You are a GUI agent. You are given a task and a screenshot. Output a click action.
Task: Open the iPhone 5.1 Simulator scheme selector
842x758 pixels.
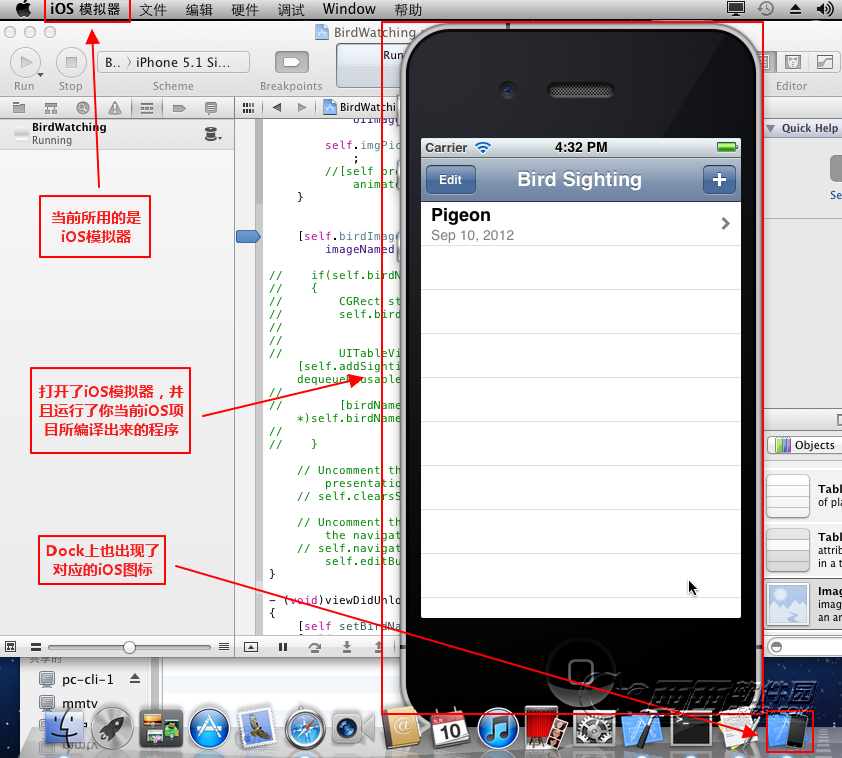click(x=190, y=62)
